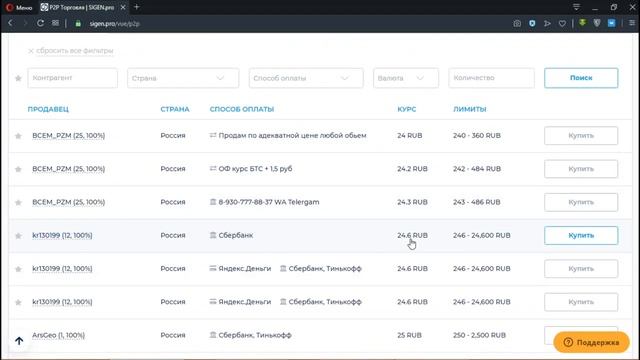Click Купить for the 242 - 484 RUB offer
Image resolution: width=640 pixels, height=360 pixels.
581,169
